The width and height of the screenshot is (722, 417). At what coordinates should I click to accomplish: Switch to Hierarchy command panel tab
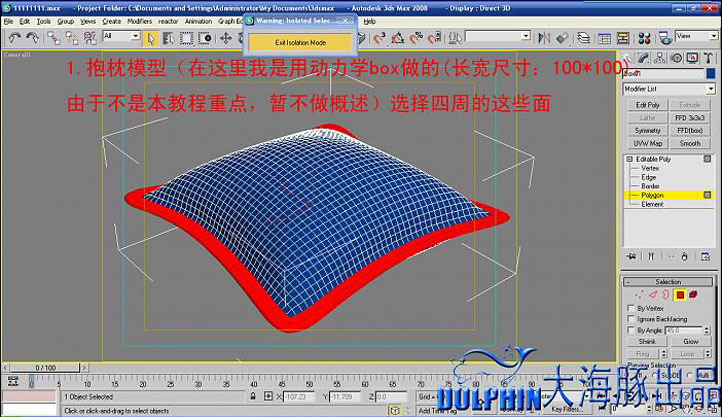pyautogui.click(x=660, y=58)
